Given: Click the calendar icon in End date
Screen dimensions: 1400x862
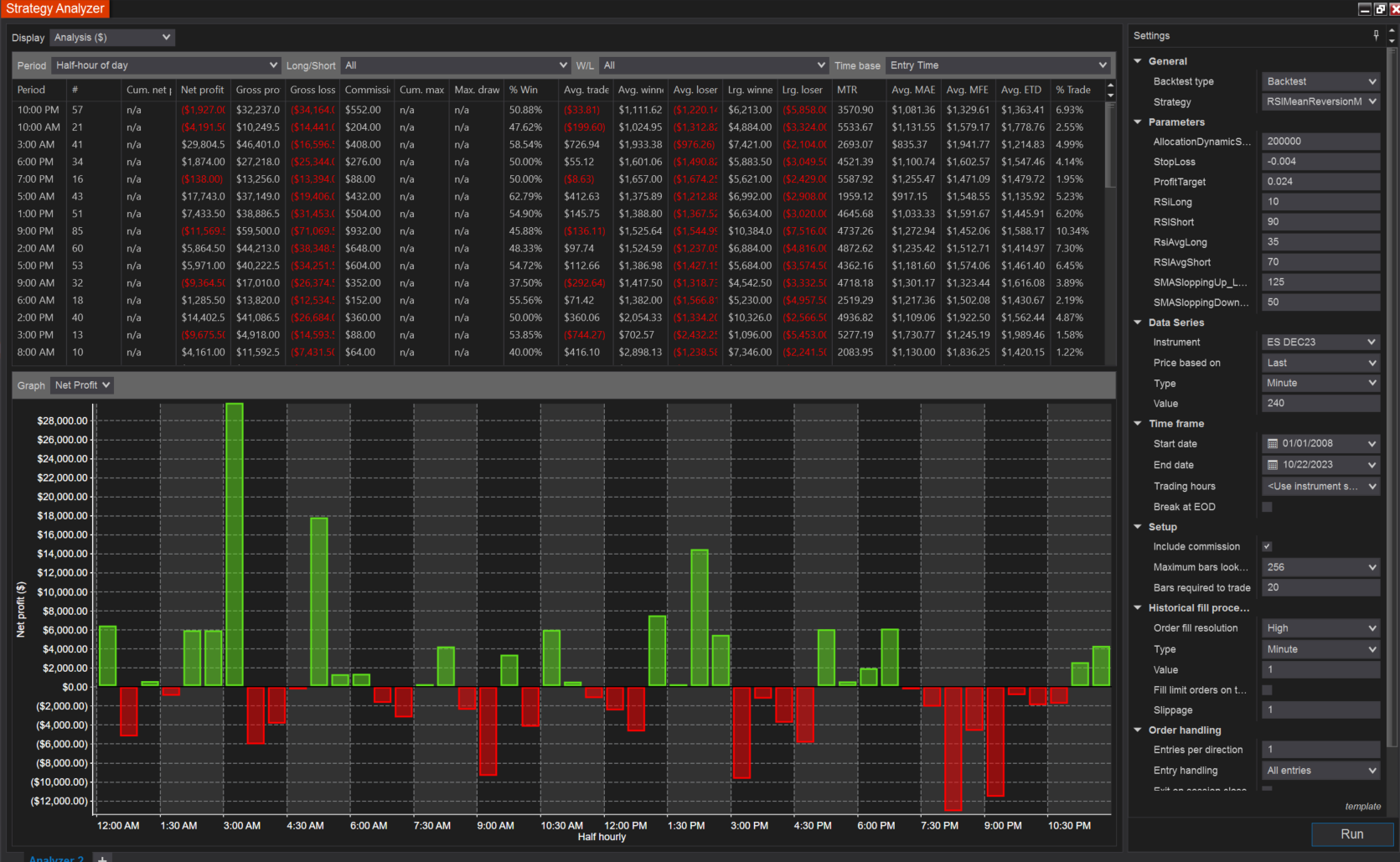Looking at the screenshot, I should click(1273, 465).
